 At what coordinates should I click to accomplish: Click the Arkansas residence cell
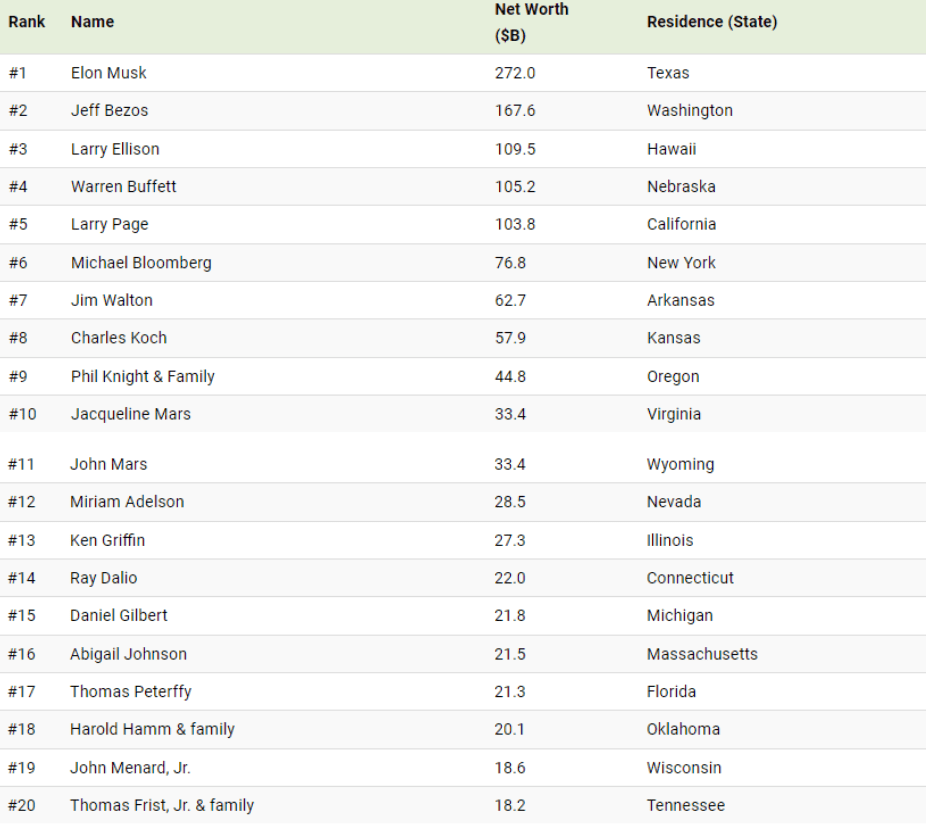pyautogui.click(x=680, y=301)
